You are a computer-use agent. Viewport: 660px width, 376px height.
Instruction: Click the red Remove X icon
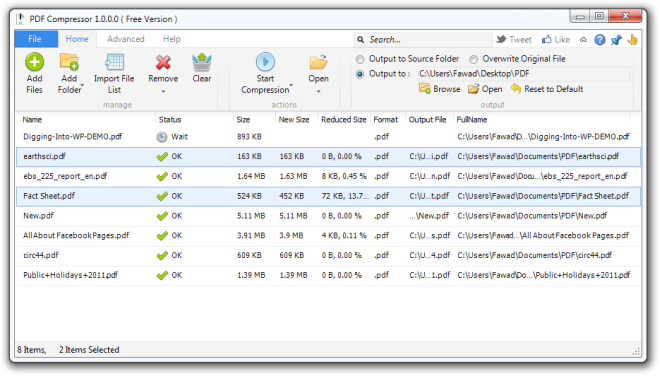pos(163,62)
